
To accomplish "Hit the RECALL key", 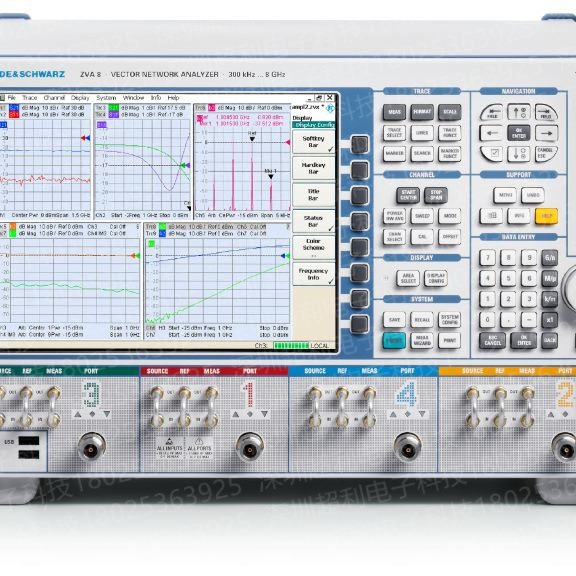I will [422, 320].
